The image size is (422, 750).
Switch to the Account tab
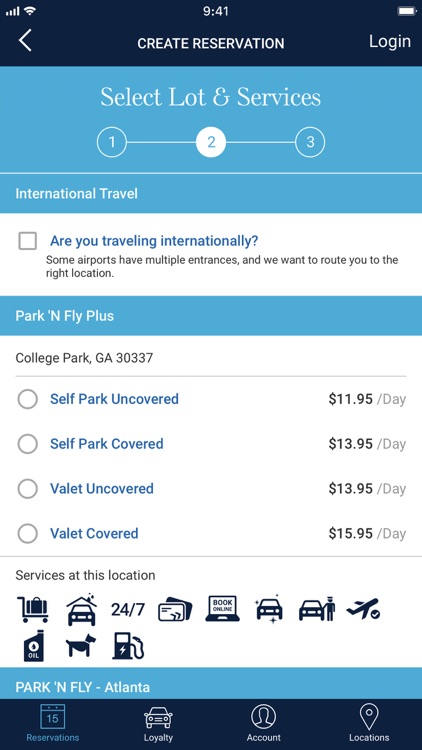coord(264,724)
